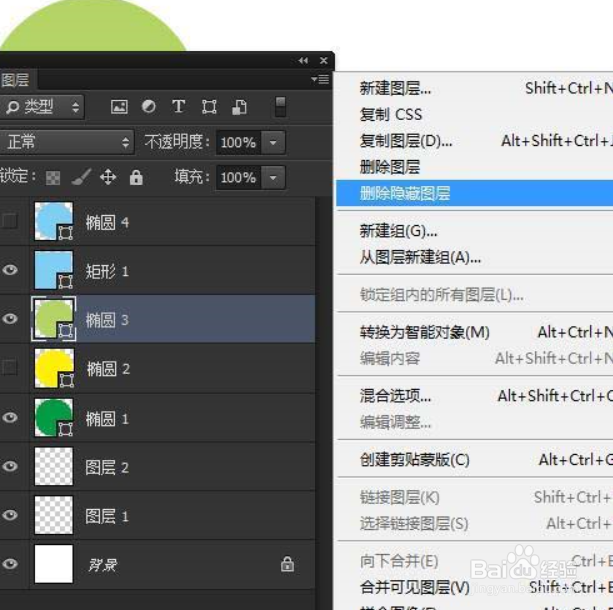
Task: Lock transparent pixels icon
Action: pyautogui.click(x=53, y=178)
